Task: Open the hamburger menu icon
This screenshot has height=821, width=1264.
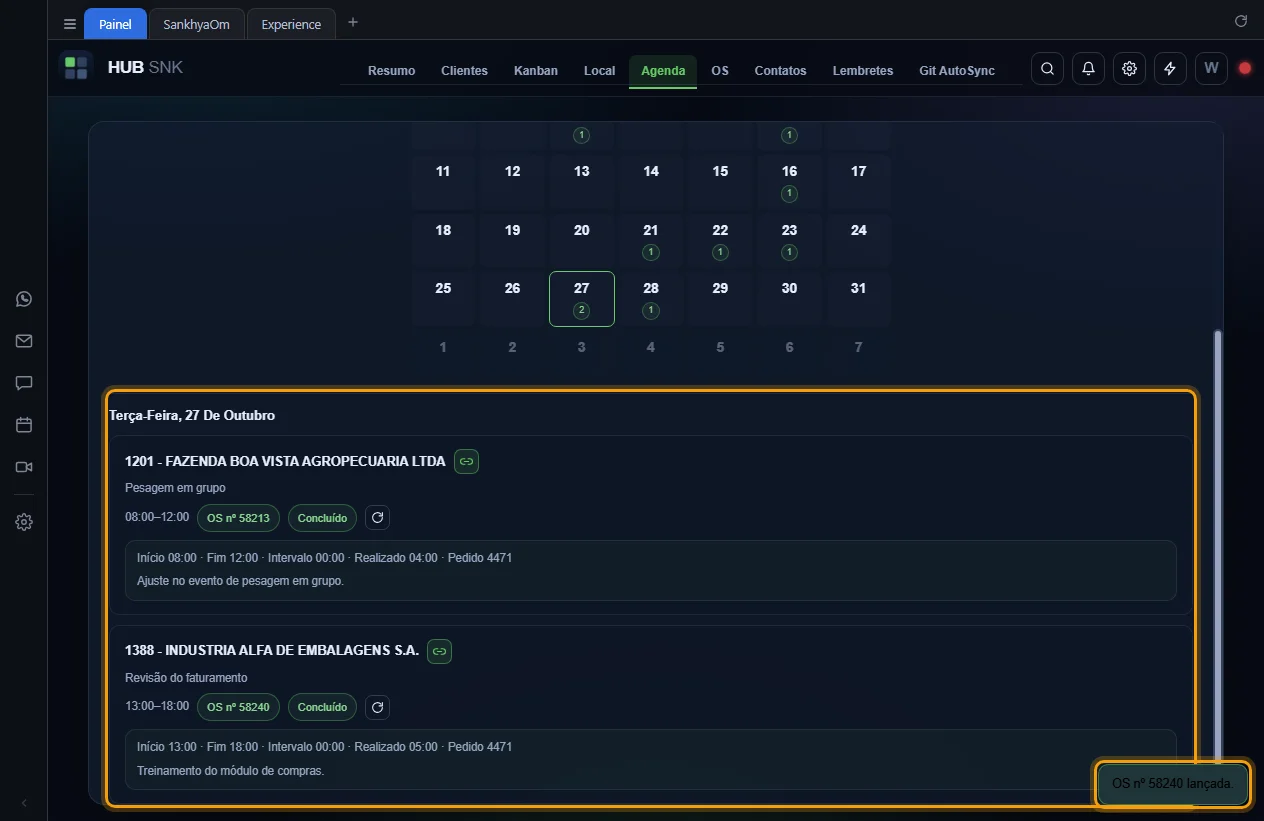Action: click(x=70, y=24)
